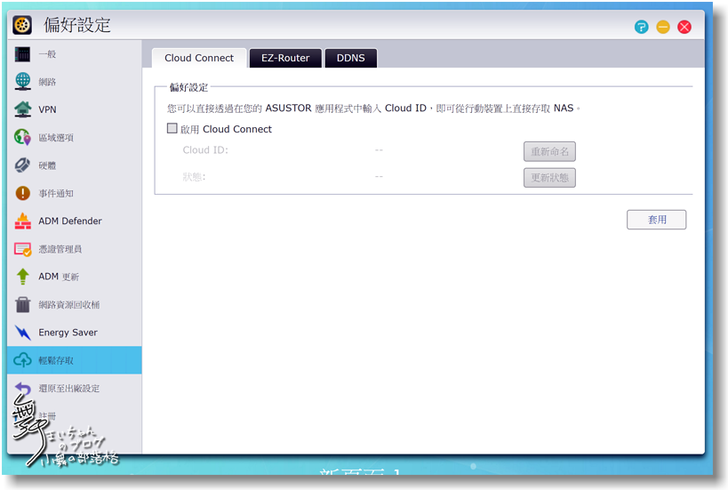
Task: Click the 狀態: status label
Action: [194, 177]
